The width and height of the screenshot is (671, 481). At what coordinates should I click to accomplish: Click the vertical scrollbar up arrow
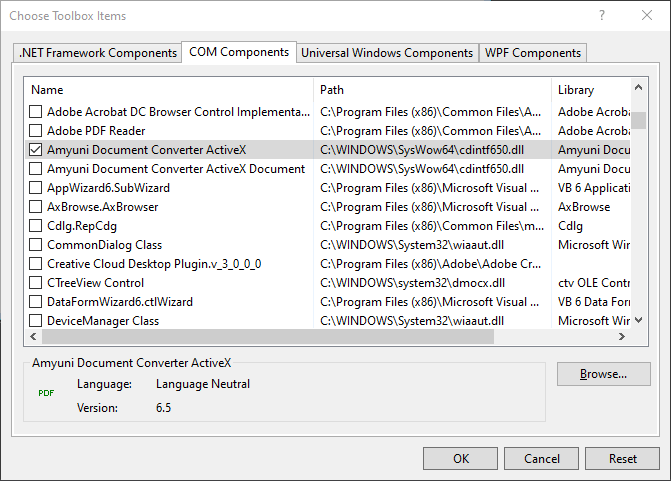pyautogui.click(x=638, y=88)
